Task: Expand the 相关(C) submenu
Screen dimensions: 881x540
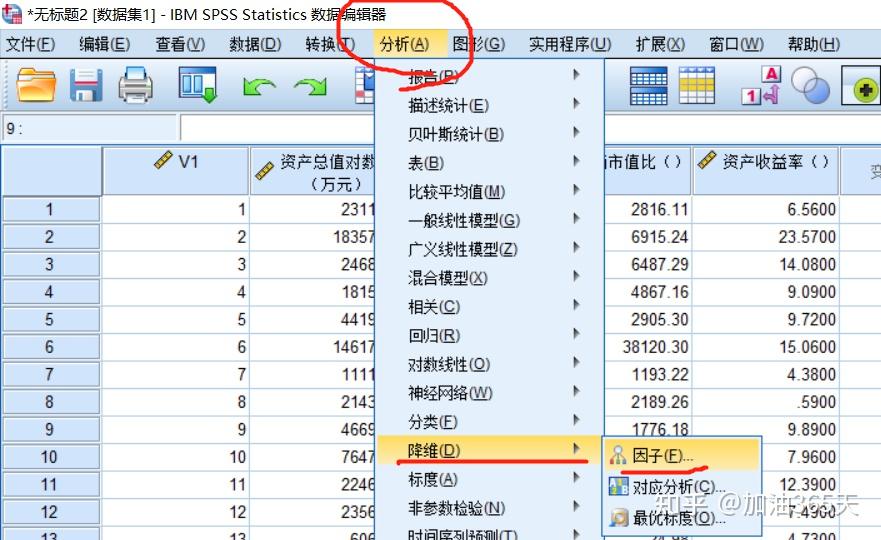Action: coord(489,307)
